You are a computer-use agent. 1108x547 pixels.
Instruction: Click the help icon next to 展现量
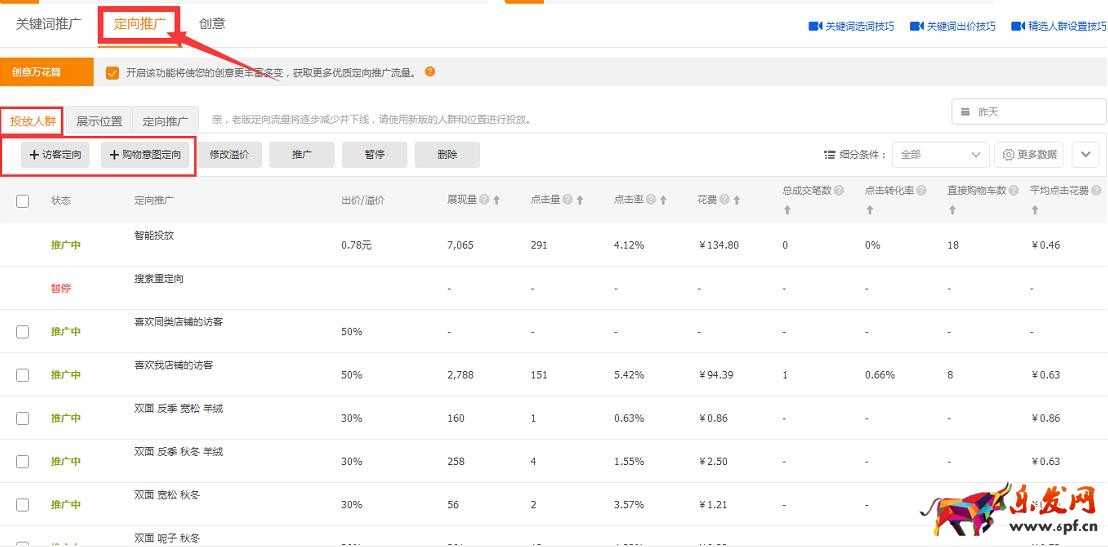[x=484, y=200]
